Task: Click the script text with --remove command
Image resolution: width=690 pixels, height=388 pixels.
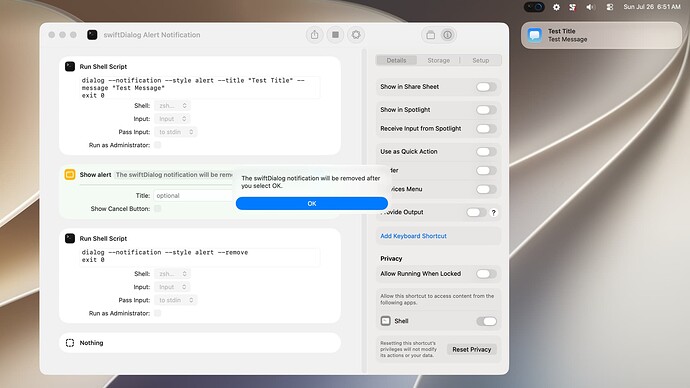Action: pos(200,256)
